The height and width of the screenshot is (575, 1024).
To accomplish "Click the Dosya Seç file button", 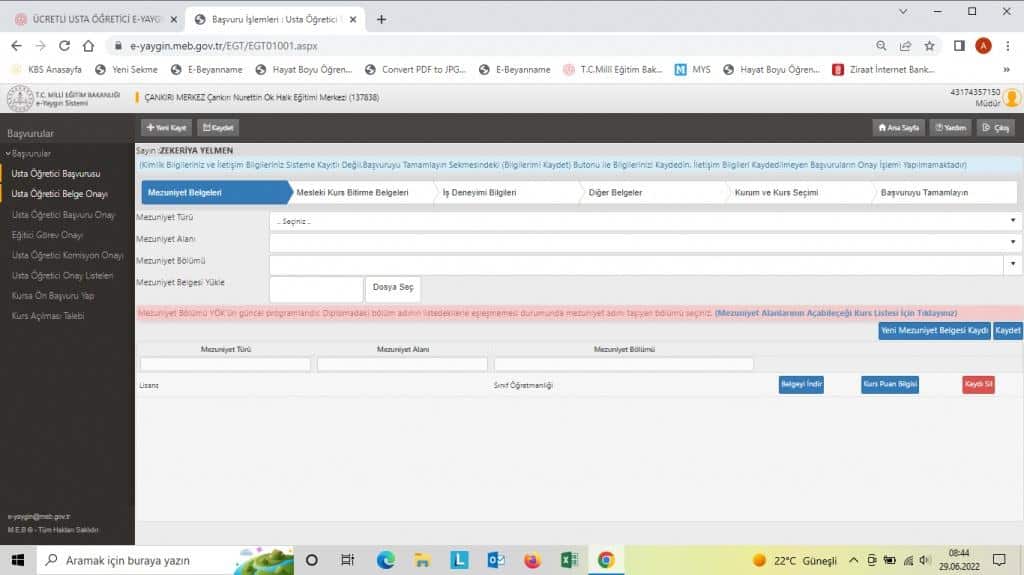I will [x=393, y=288].
